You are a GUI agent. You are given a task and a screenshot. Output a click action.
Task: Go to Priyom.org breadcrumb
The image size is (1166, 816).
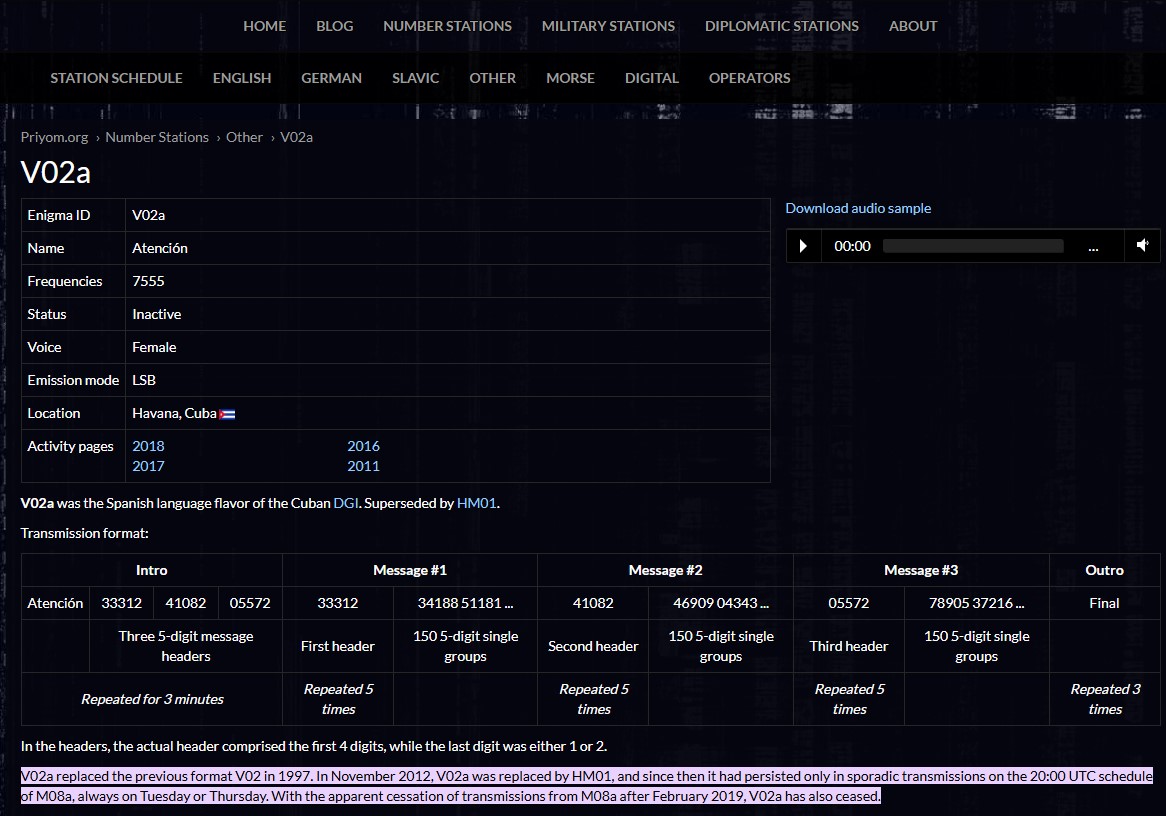[x=54, y=137]
